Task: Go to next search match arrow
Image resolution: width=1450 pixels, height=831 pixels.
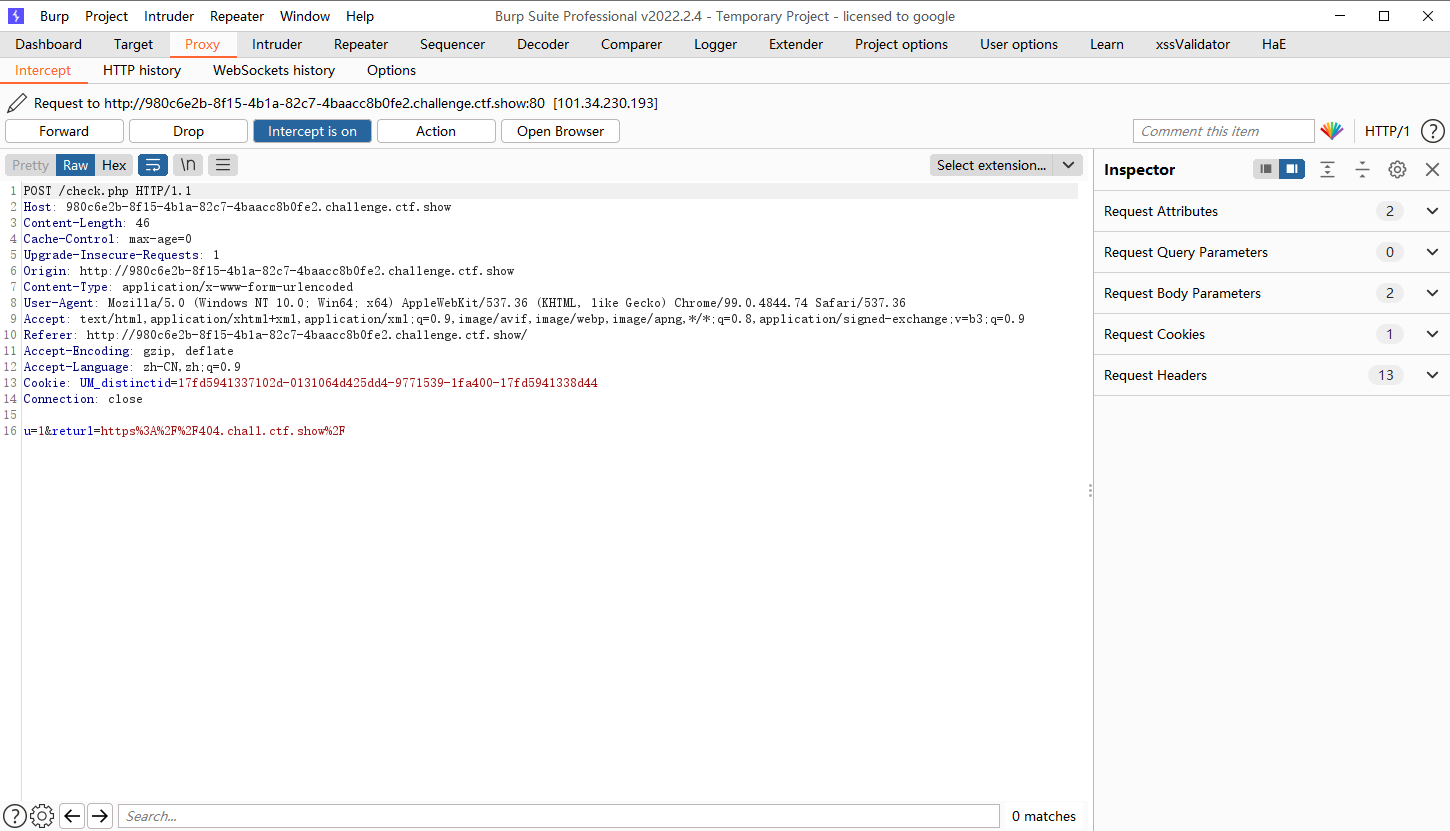Action: [x=100, y=816]
